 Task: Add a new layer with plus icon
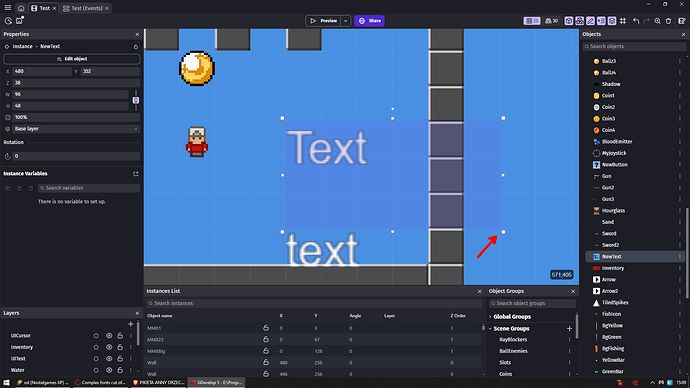tap(130, 324)
